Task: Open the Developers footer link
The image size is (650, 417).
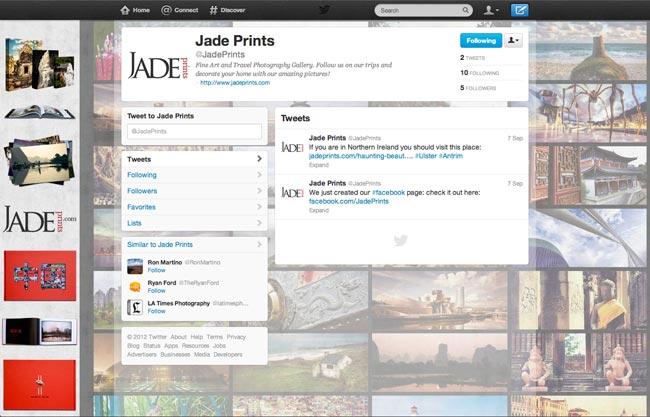Action: pos(228,355)
